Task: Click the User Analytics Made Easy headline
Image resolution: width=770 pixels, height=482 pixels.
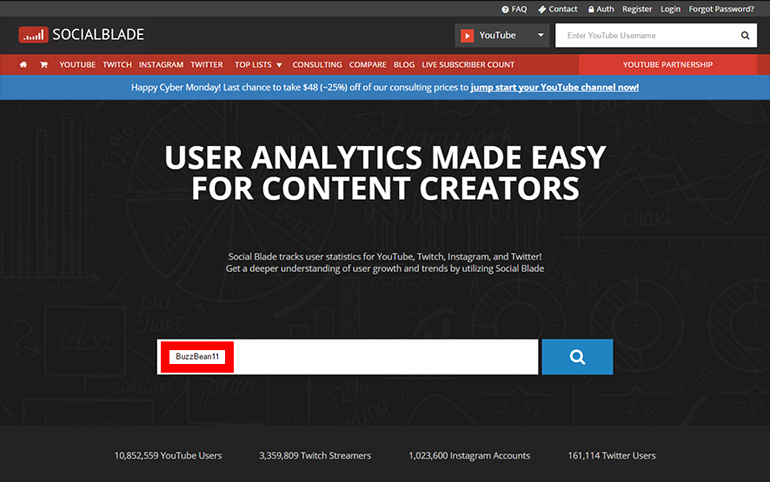Action: (x=385, y=173)
